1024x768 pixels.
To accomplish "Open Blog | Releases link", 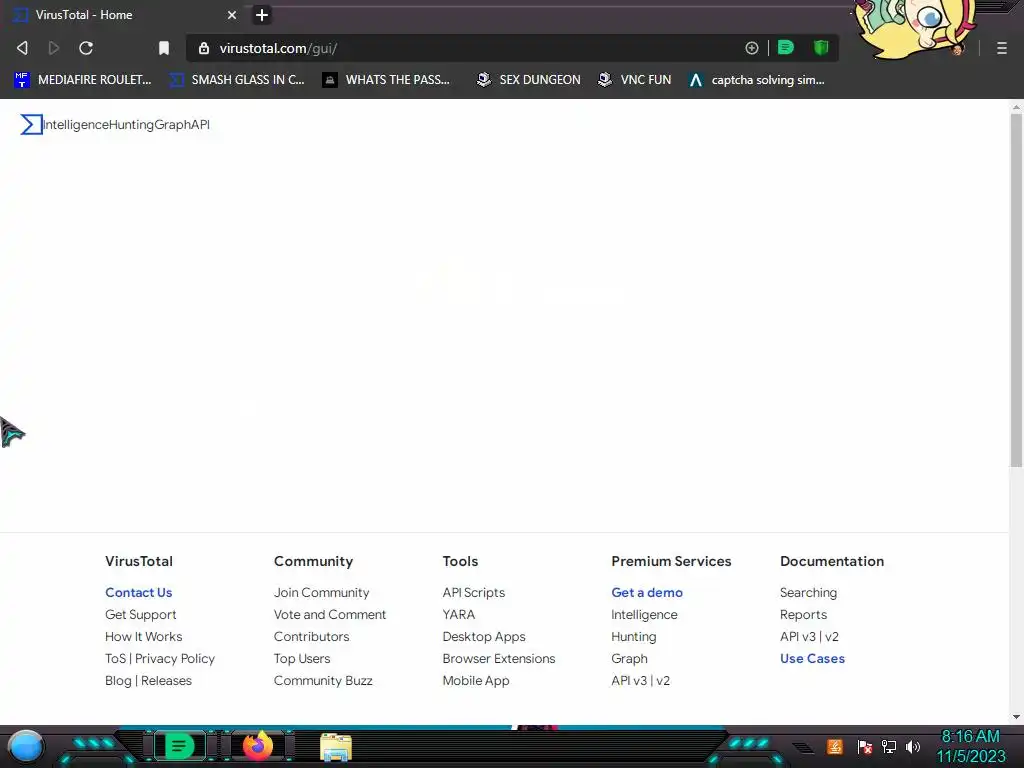I will tap(148, 680).
